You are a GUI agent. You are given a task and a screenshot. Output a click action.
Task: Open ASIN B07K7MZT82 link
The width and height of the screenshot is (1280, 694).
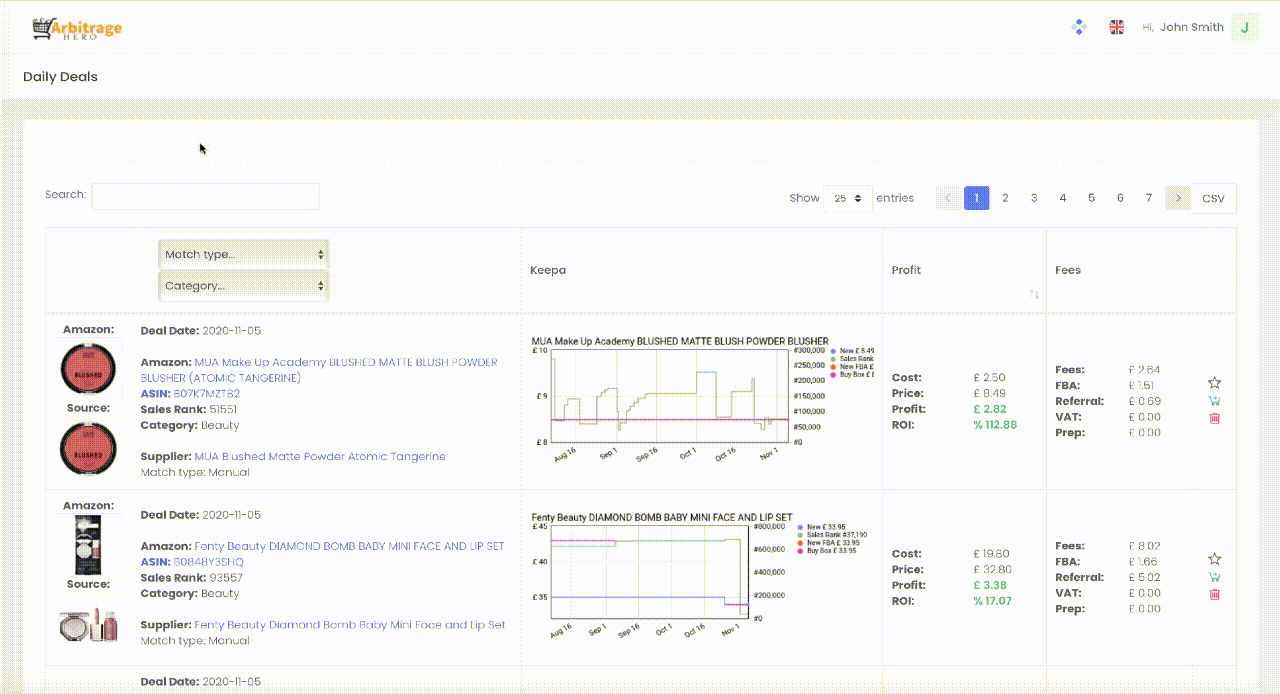[207, 394]
